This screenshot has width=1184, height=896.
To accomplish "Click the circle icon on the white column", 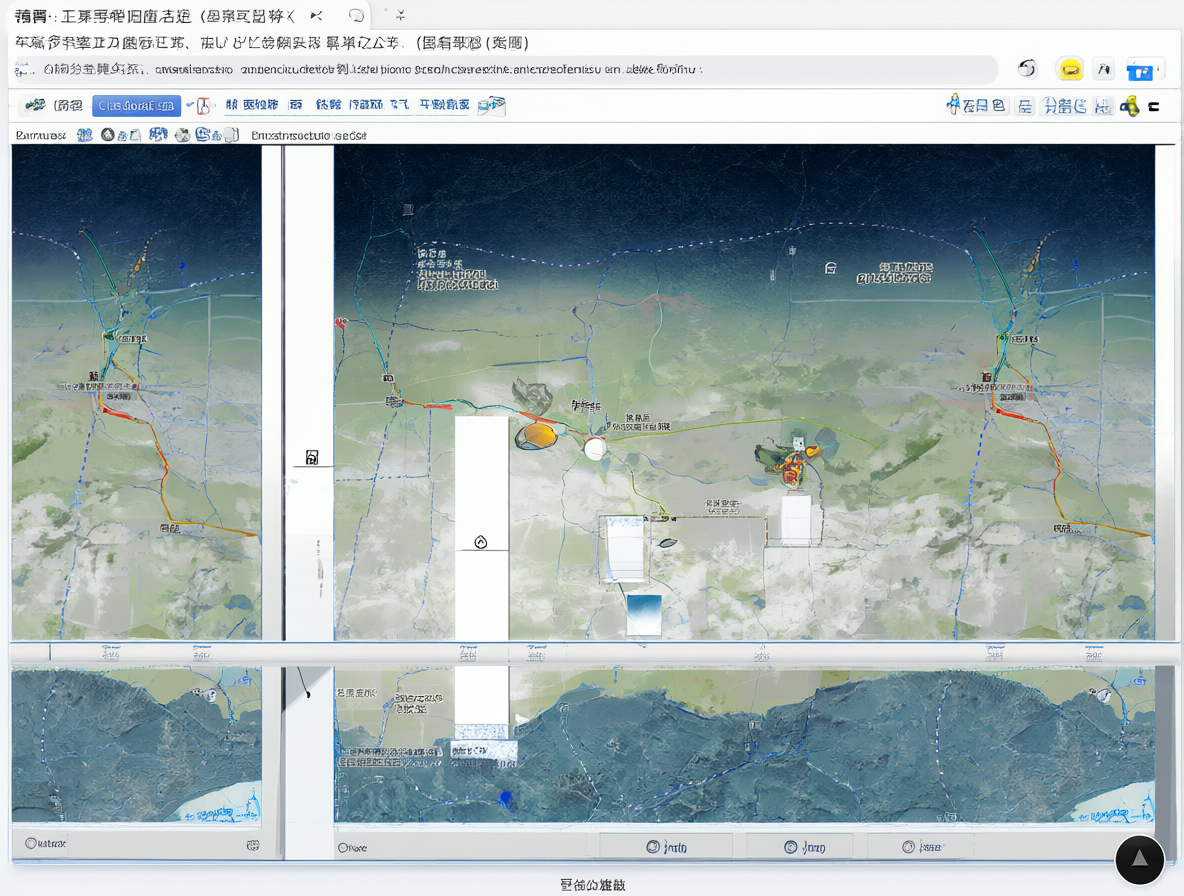I will coord(481,542).
